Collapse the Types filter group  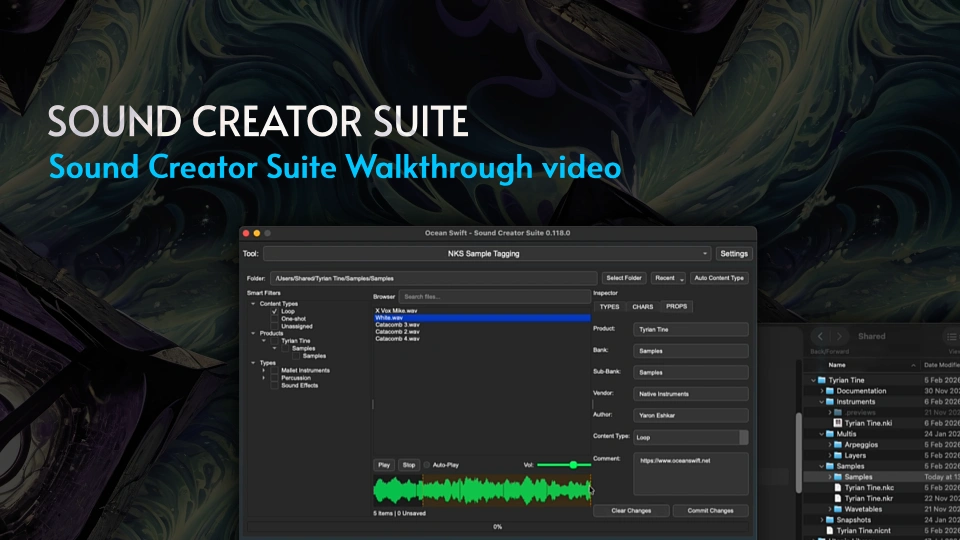(x=253, y=363)
